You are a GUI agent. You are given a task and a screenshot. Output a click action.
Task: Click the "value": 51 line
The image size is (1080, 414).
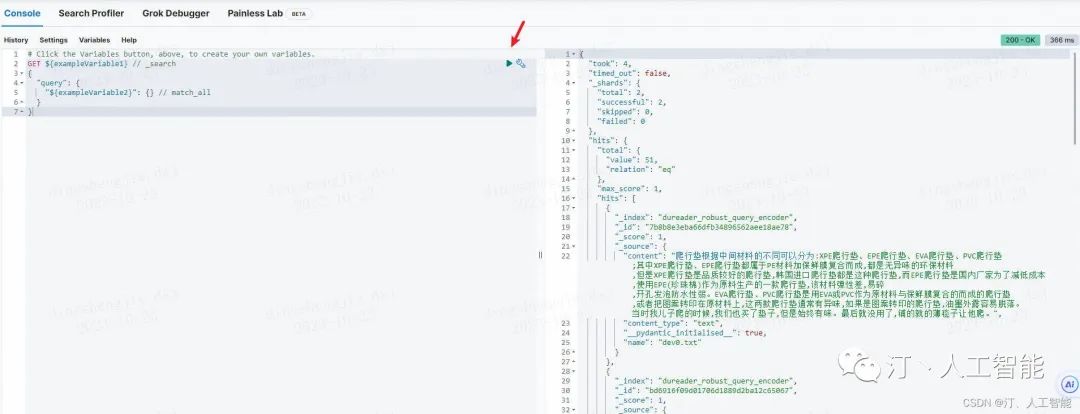(x=630, y=159)
